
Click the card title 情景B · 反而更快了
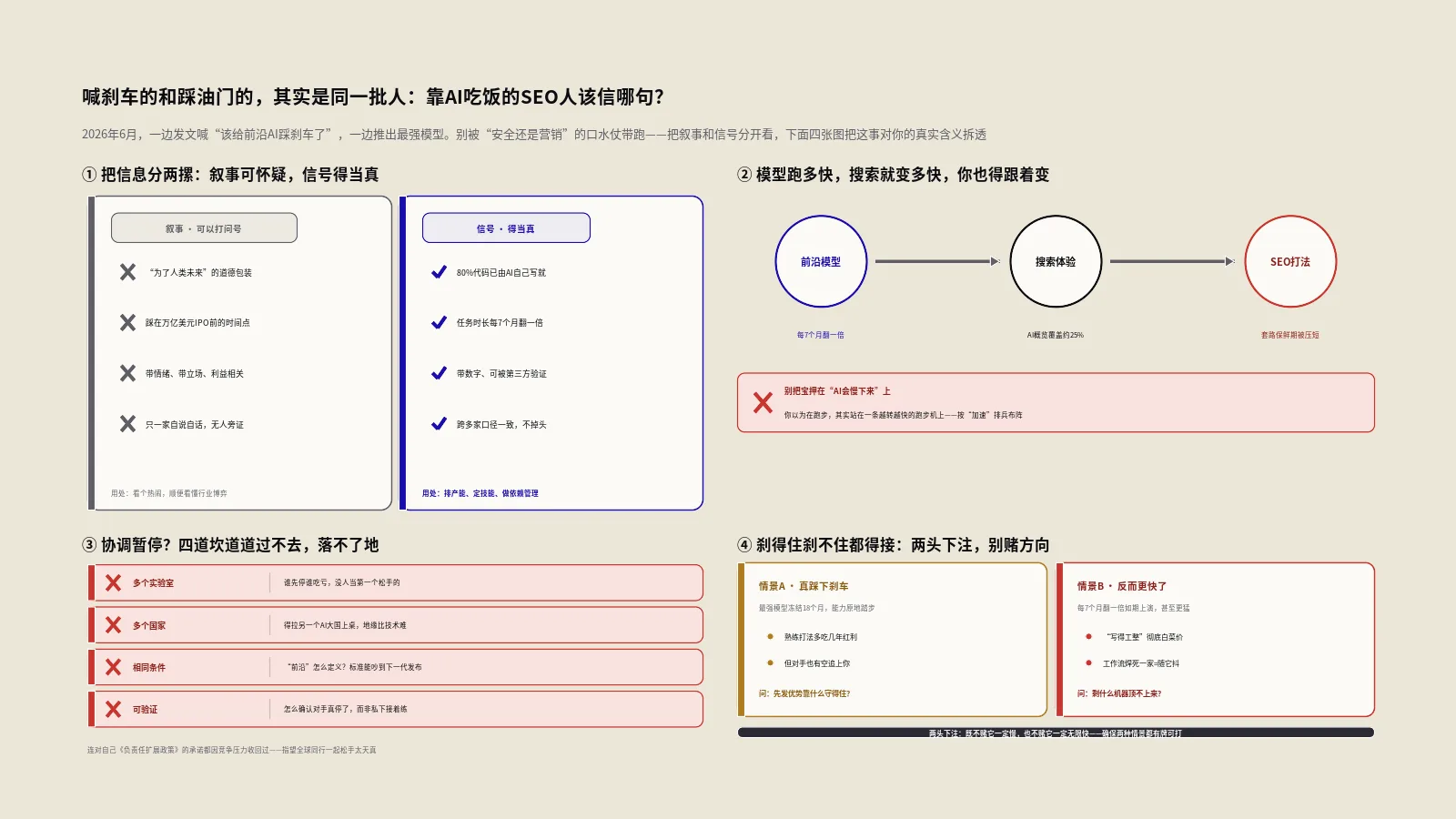point(1122,586)
